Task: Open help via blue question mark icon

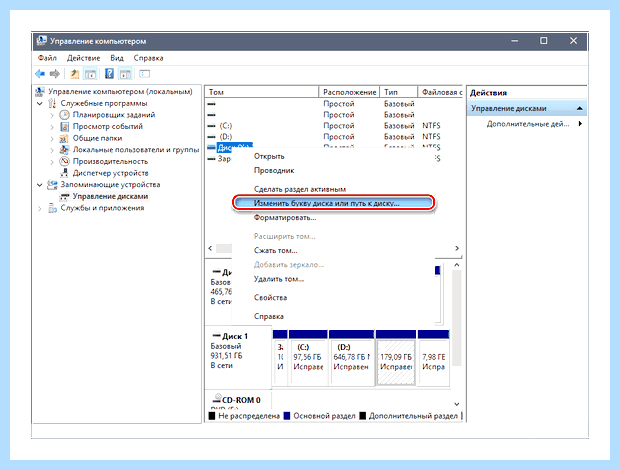Action: [x=110, y=74]
